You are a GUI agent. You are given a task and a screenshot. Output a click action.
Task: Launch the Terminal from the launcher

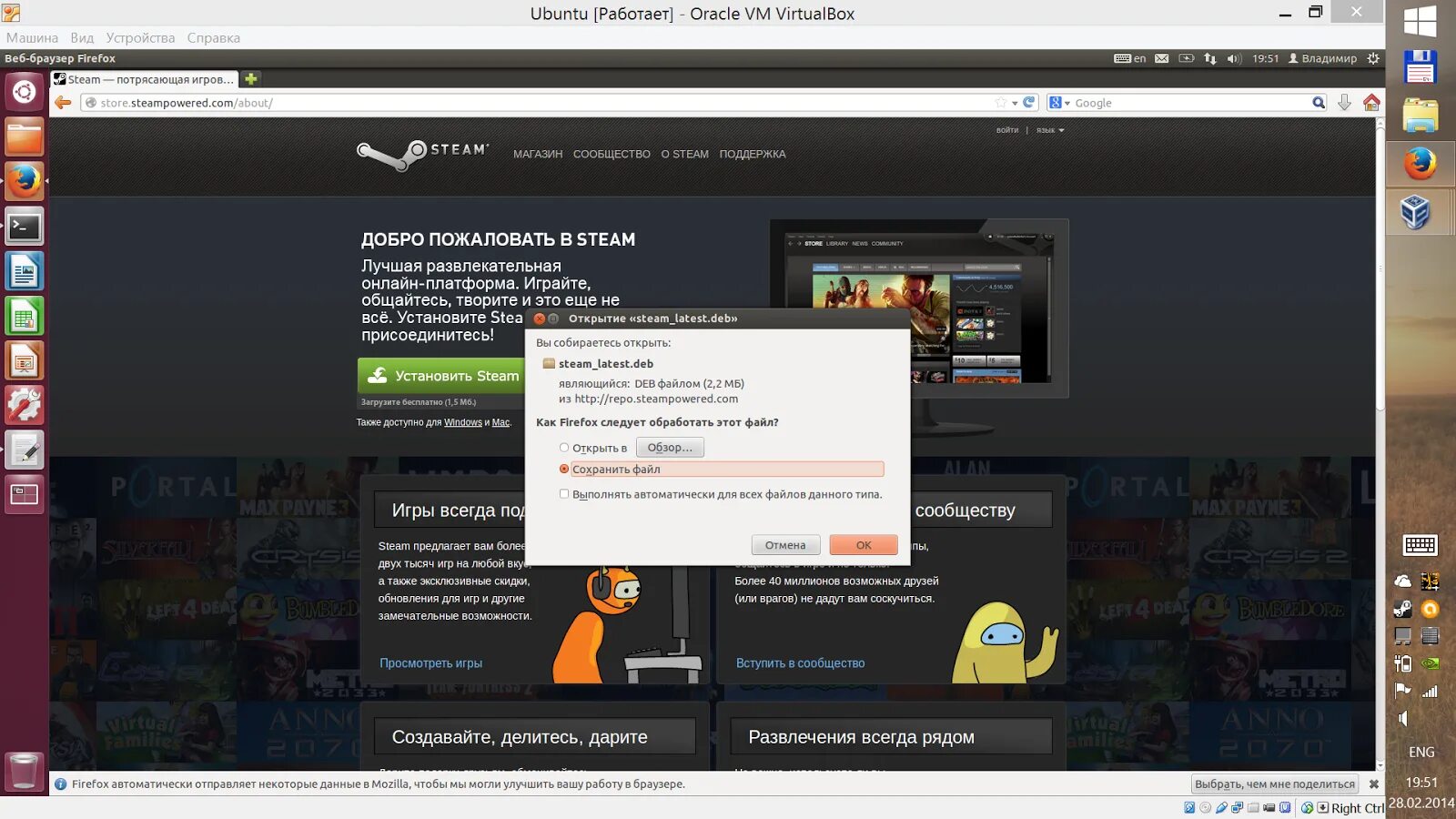[24, 226]
